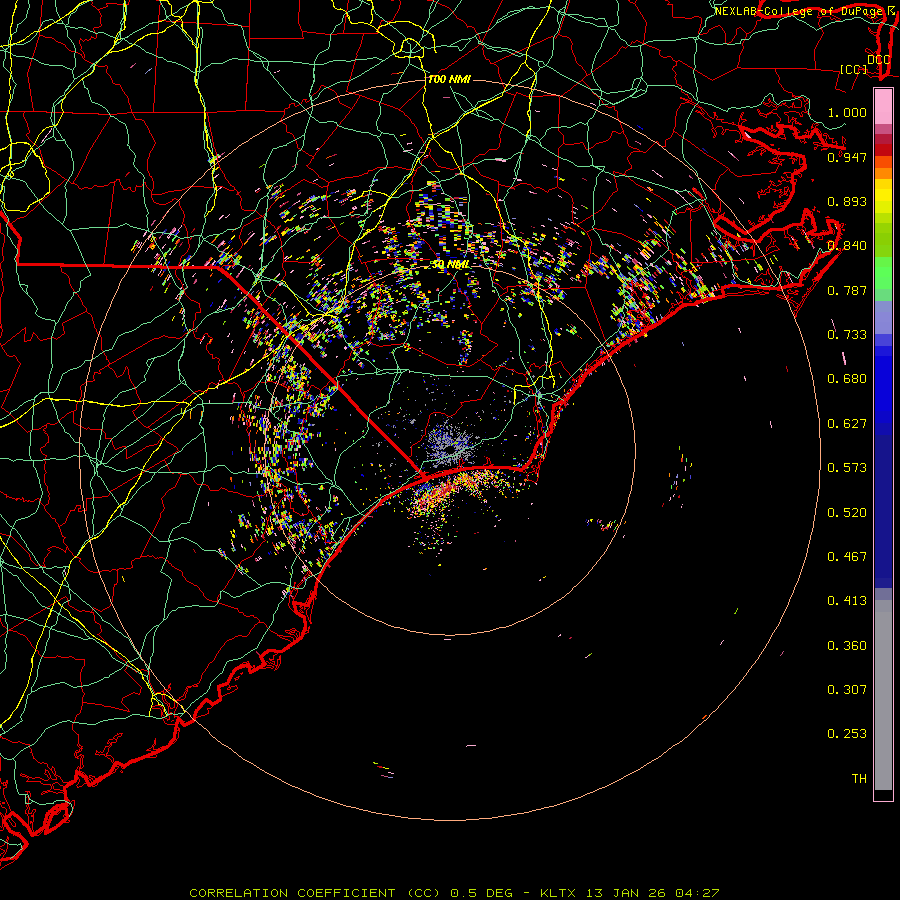Screen dimensions: 900x900
Task: Click the 0.627 color scale value
Action: pos(847,424)
